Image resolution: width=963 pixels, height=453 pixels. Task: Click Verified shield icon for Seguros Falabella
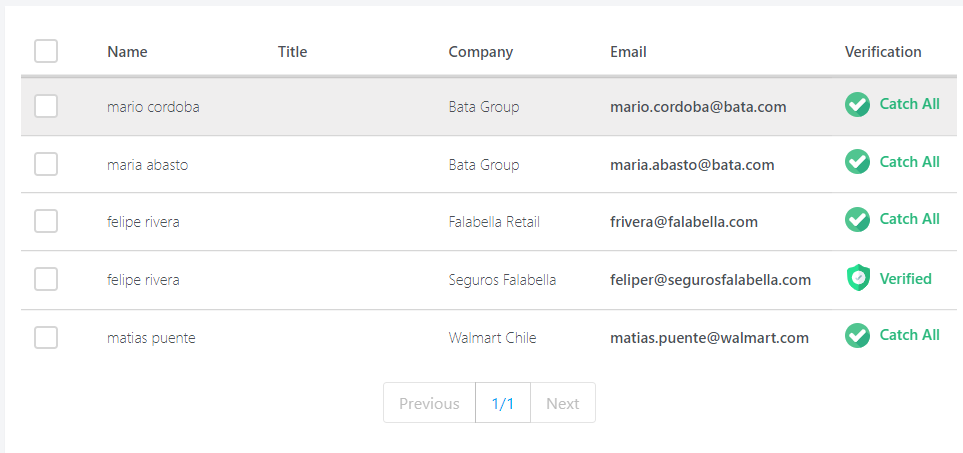858,279
